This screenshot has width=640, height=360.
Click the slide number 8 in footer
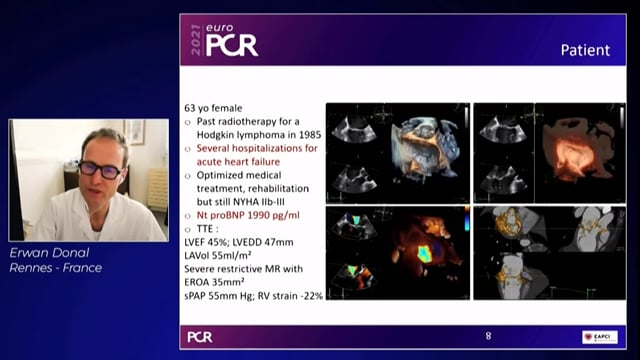(x=488, y=336)
